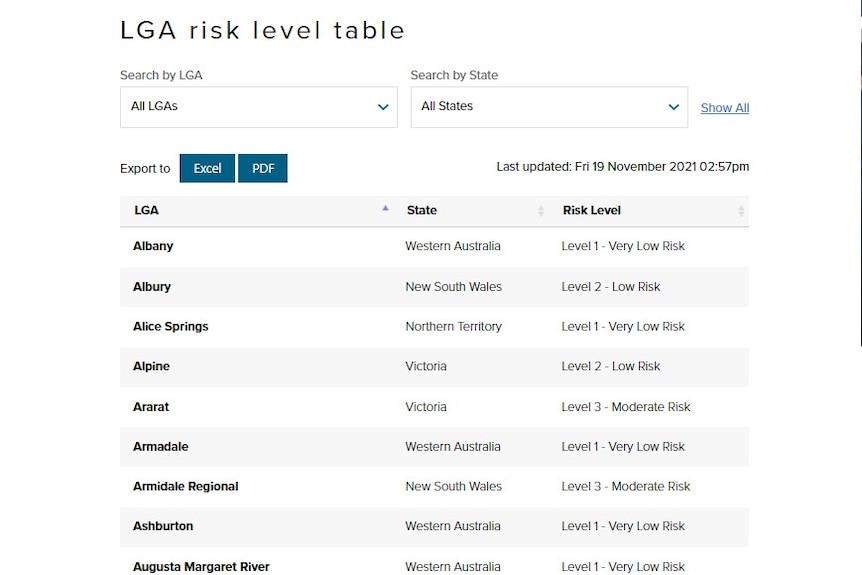Select the Ararat LGA name
The height and width of the screenshot is (575, 862).
pyautogui.click(x=151, y=407)
